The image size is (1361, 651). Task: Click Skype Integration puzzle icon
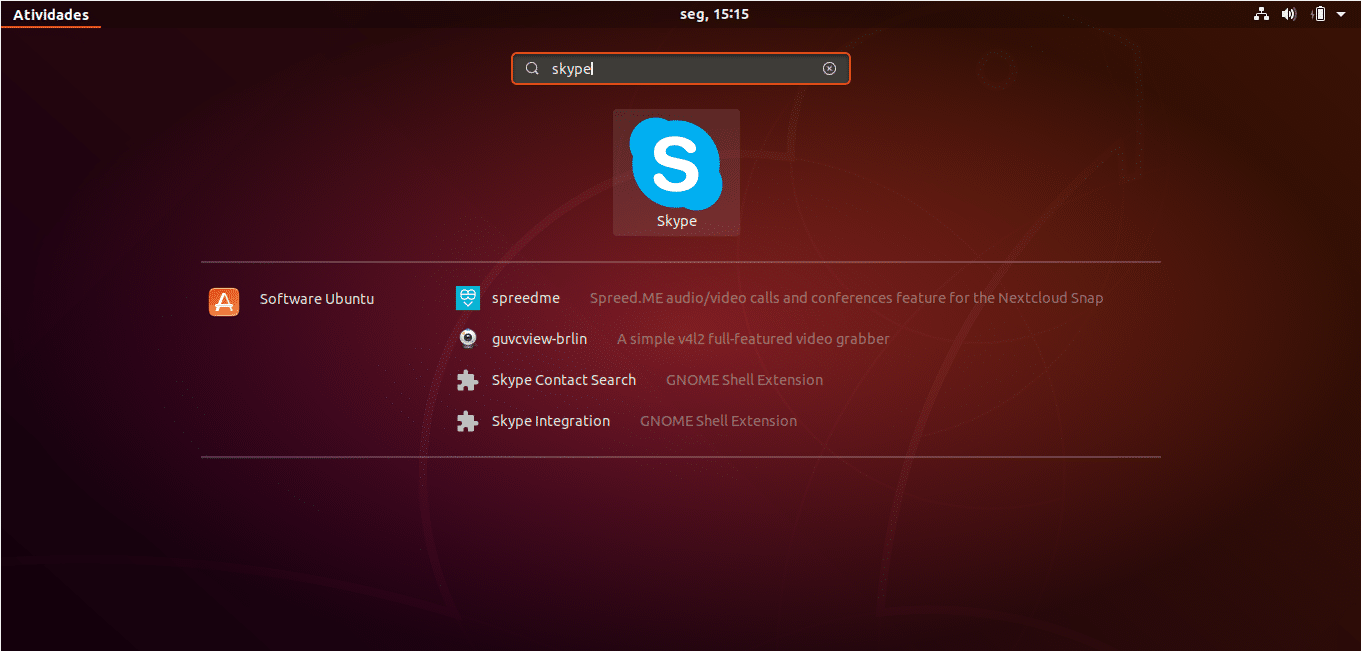467,421
